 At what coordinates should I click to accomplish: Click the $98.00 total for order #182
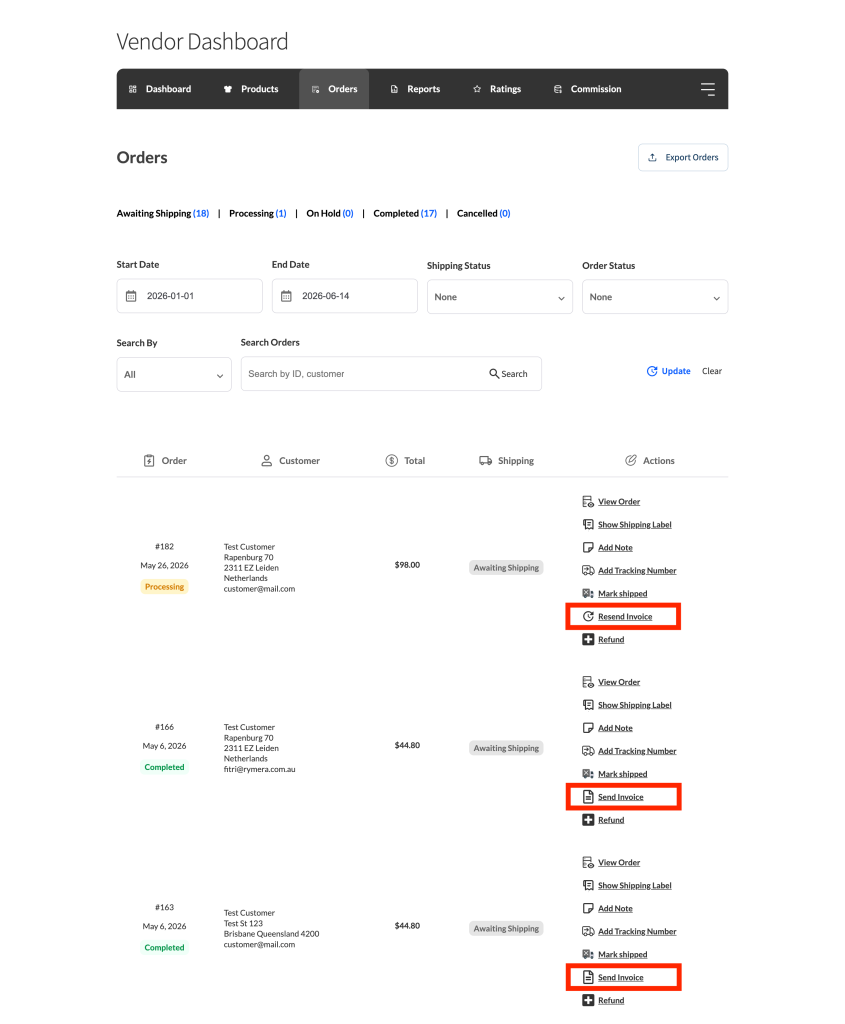point(407,565)
